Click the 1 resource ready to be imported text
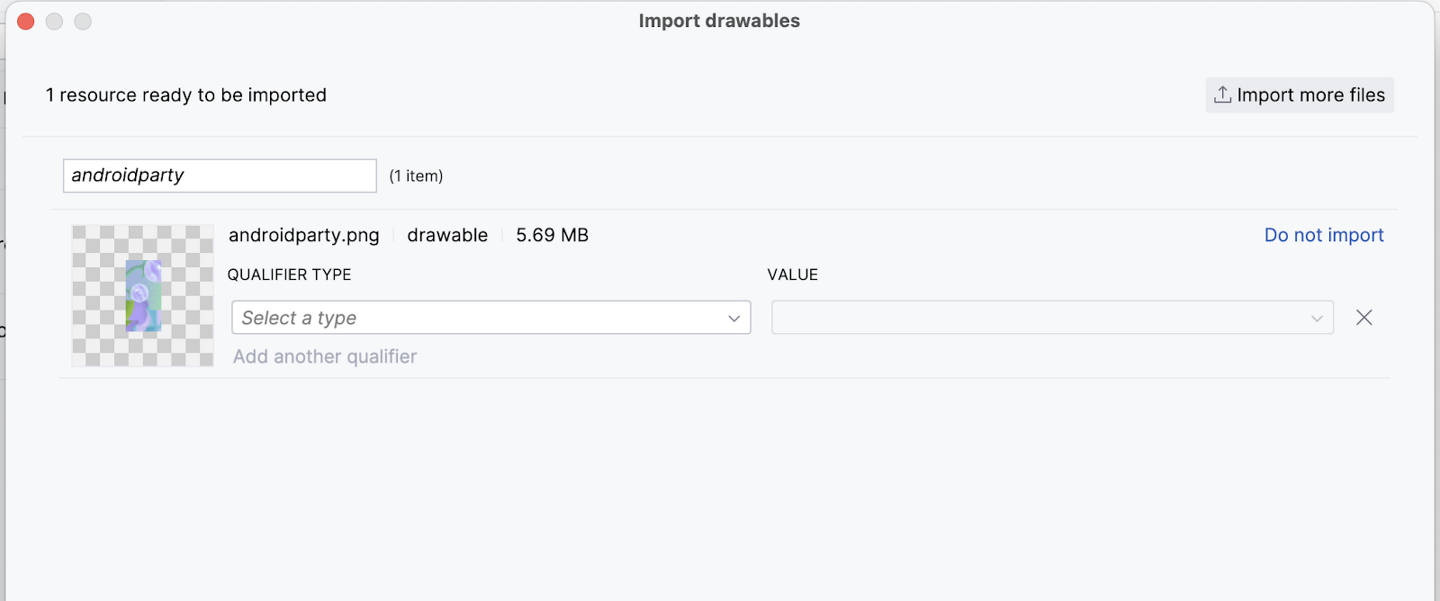Screen dimensions: 1440x601 coord(186,94)
